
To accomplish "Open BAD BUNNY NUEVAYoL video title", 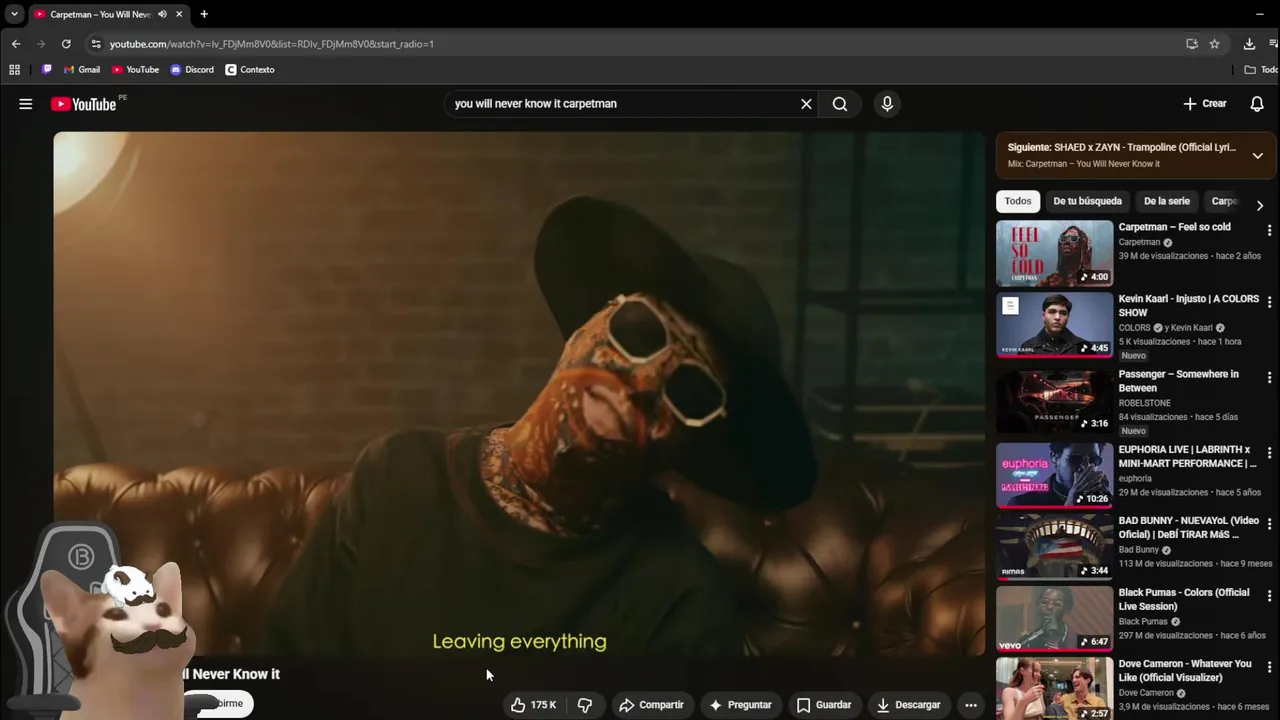I will (x=1188, y=528).
